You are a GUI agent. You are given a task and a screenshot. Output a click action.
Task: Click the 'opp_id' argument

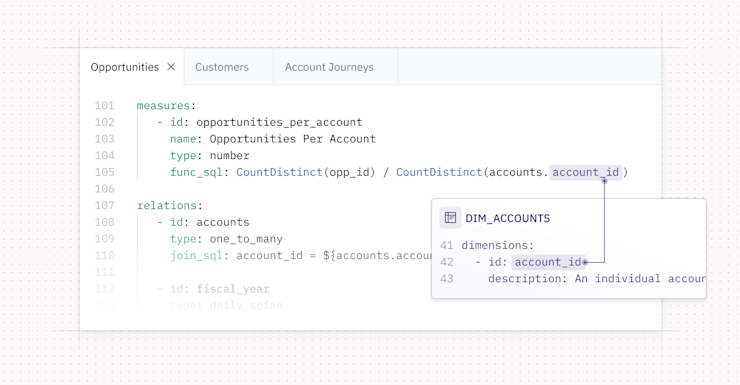[349, 172]
